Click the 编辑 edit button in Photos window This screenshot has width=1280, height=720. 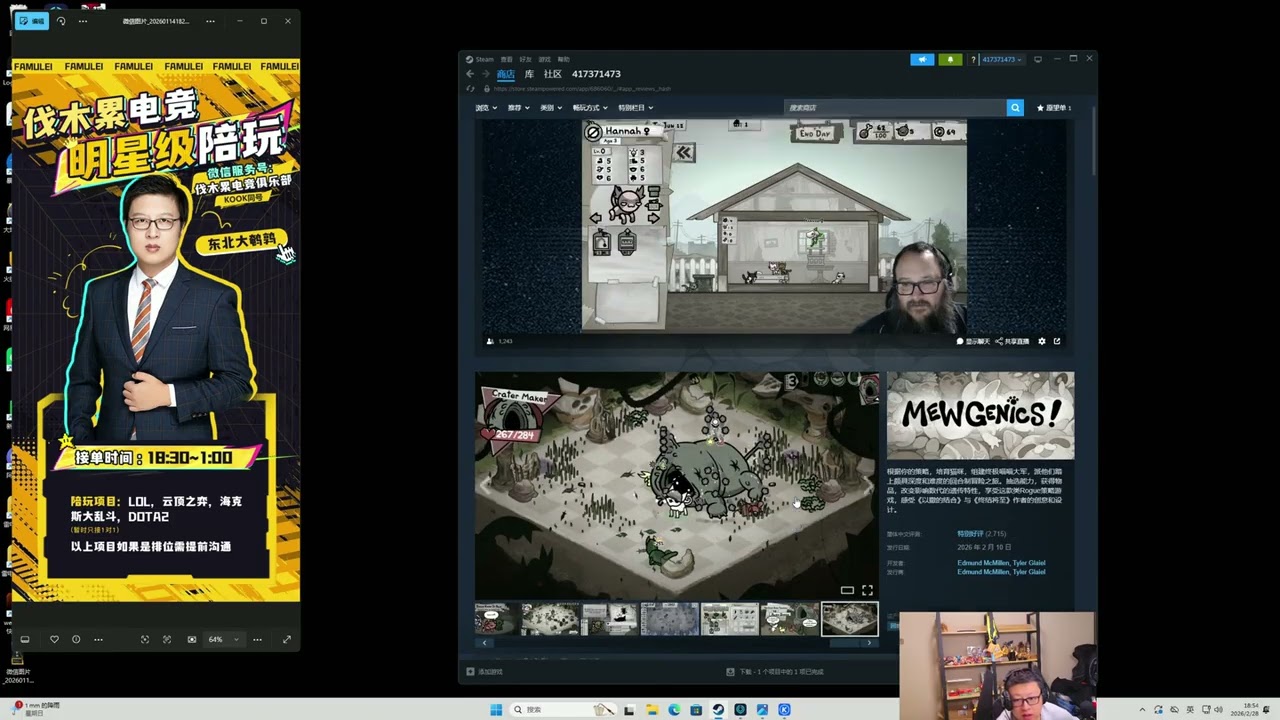31,21
